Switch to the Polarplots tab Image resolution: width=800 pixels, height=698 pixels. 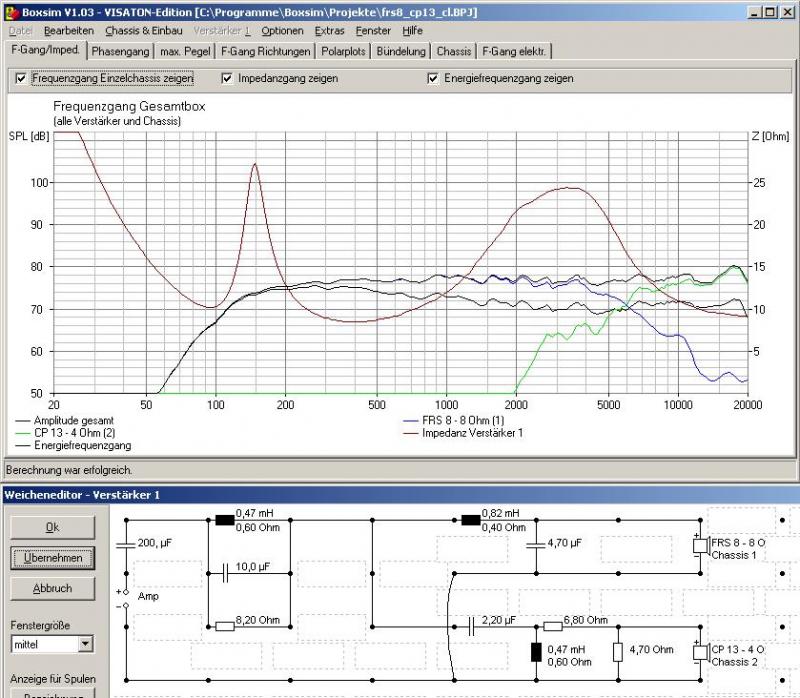point(344,51)
